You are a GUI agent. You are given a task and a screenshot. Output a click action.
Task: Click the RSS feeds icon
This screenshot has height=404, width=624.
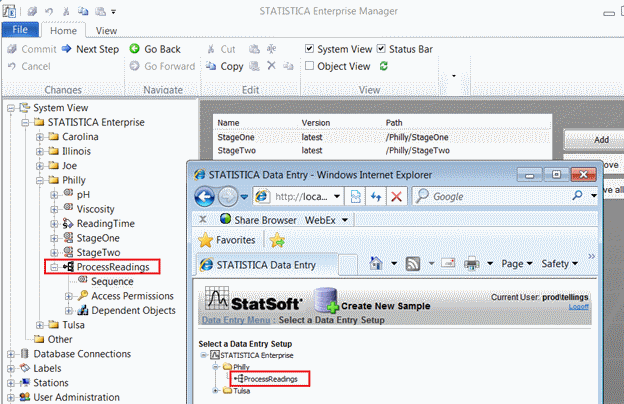coord(413,263)
